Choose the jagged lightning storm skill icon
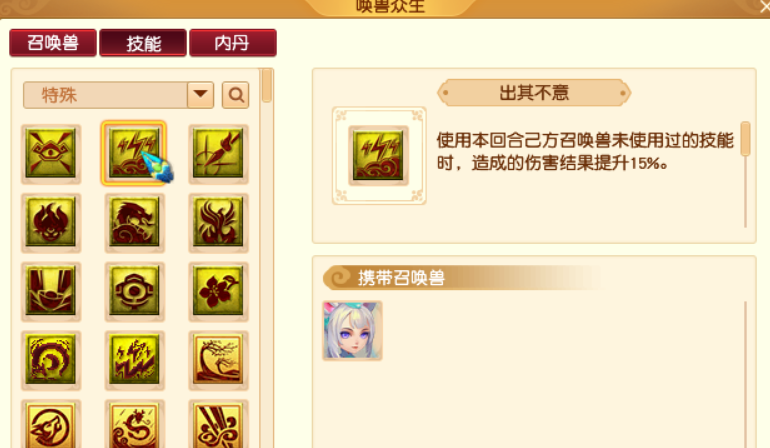Viewport: 770px width, 448px height. tap(134, 360)
